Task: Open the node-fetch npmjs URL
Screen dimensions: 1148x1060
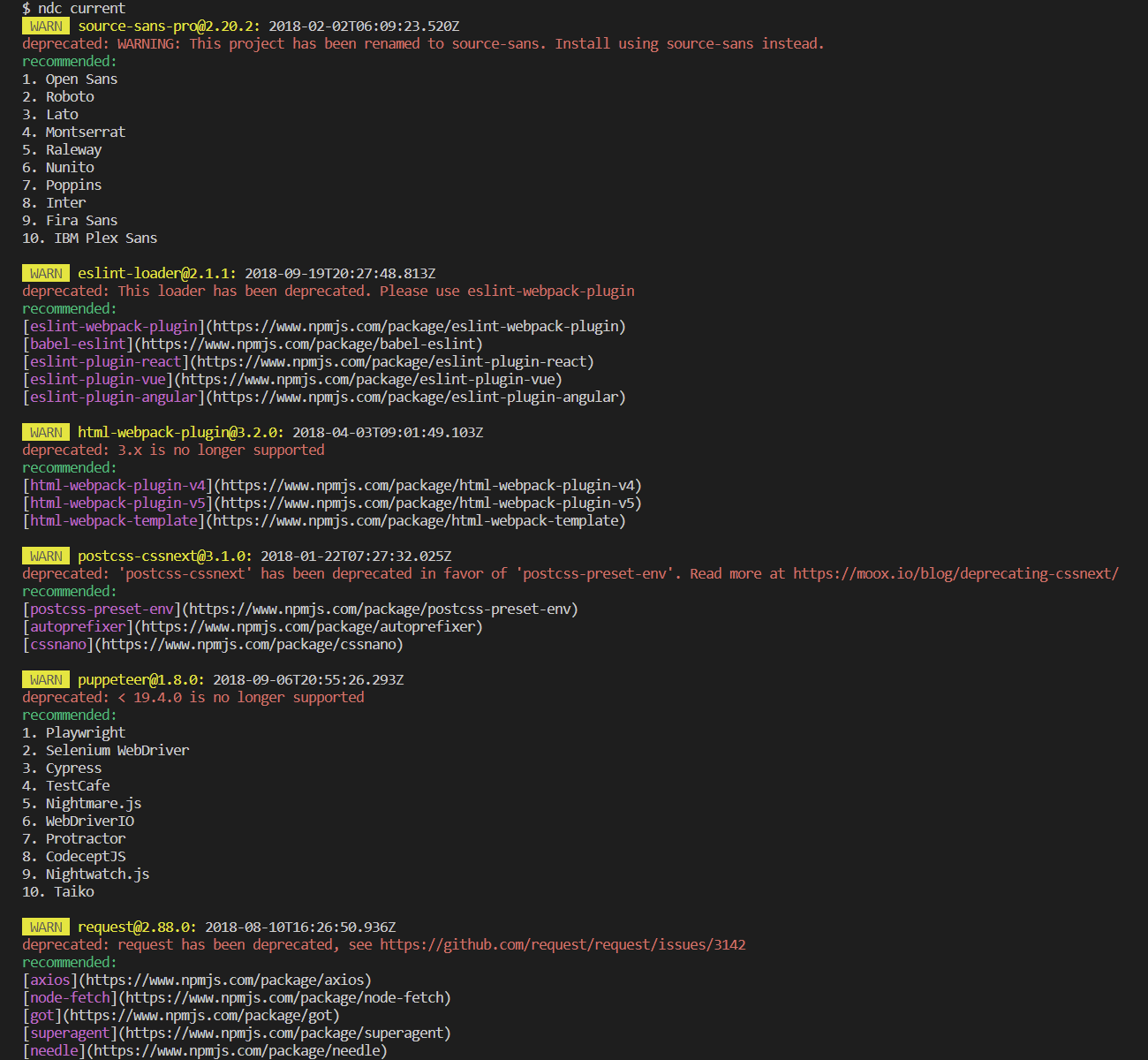Action: [x=284, y=998]
